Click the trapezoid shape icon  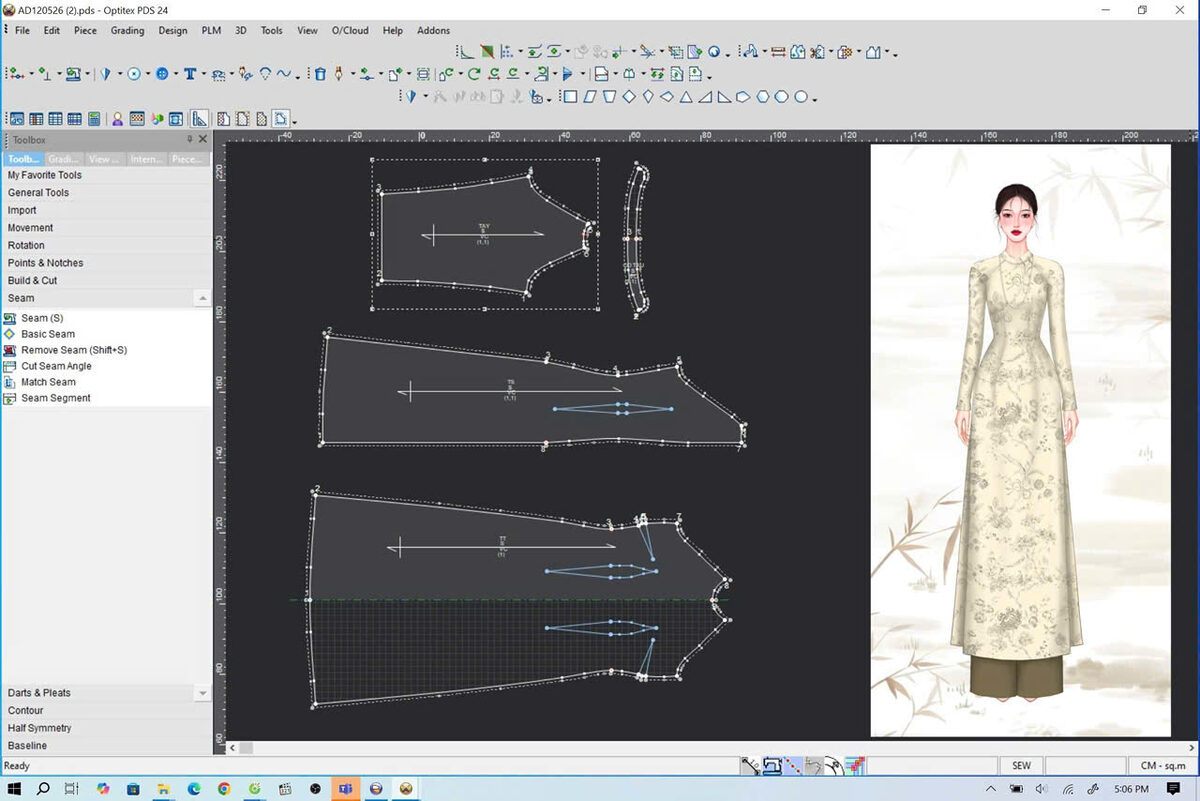(x=610, y=97)
